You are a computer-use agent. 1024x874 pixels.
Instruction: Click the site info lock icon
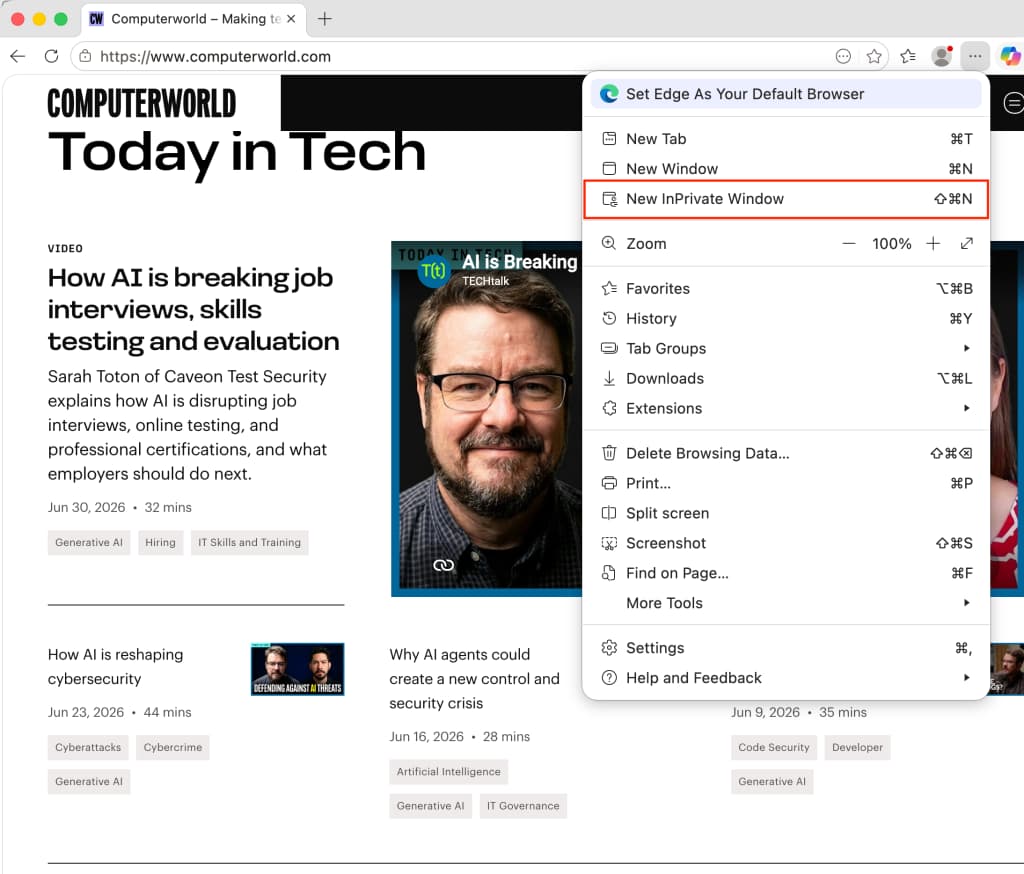pos(85,56)
